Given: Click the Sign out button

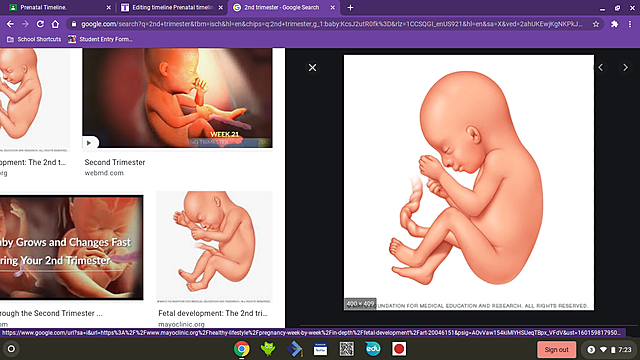Looking at the screenshot, I should click(x=556, y=350).
